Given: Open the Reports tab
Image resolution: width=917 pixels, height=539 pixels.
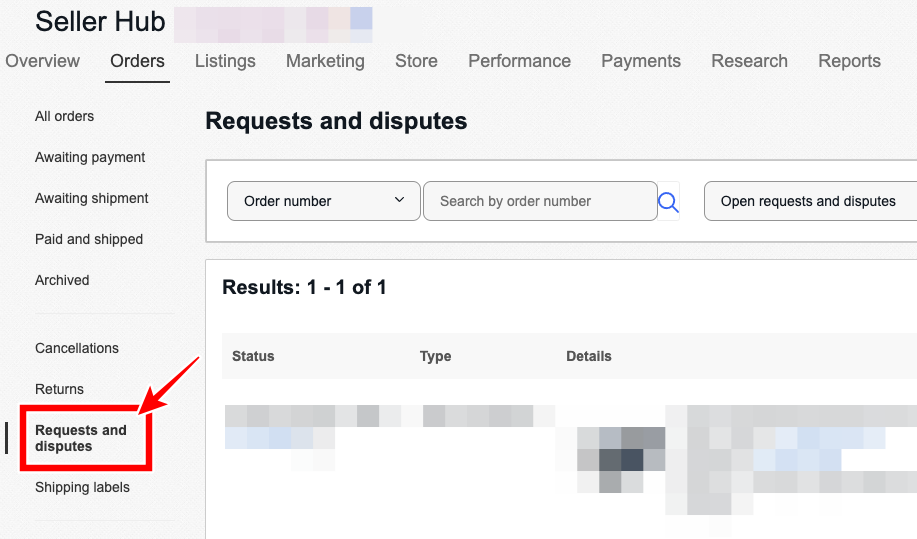Looking at the screenshot, I should click(x=849, y=61).
